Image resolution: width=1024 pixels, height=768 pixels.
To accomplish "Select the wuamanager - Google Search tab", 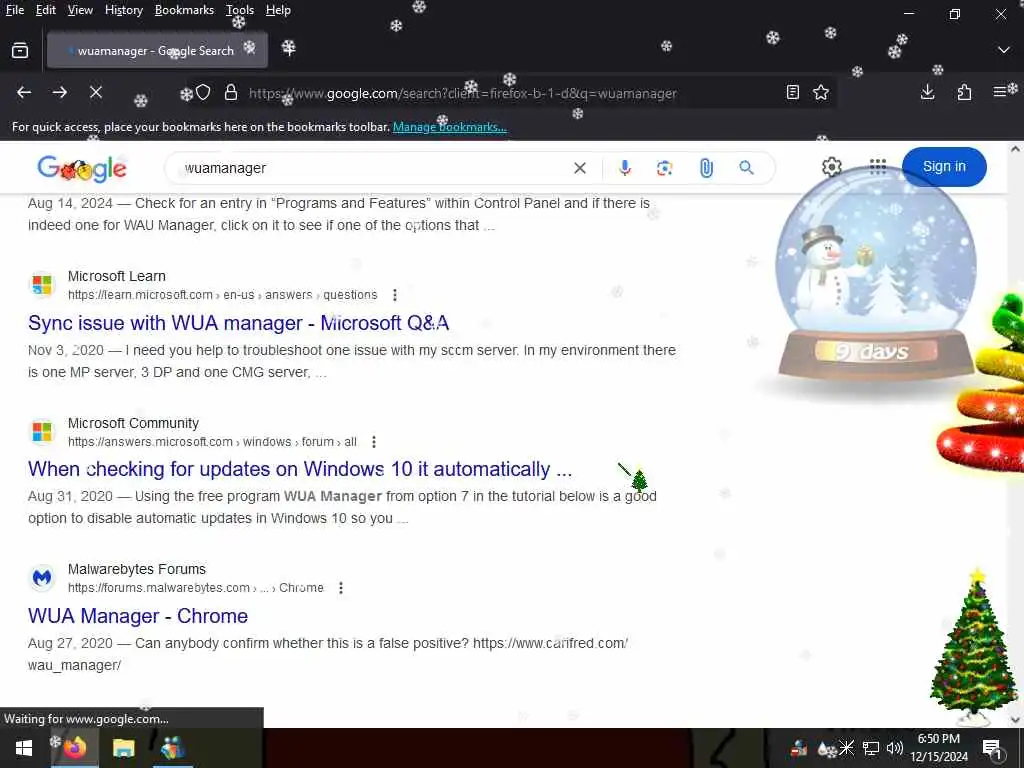I will click(157, 50).
